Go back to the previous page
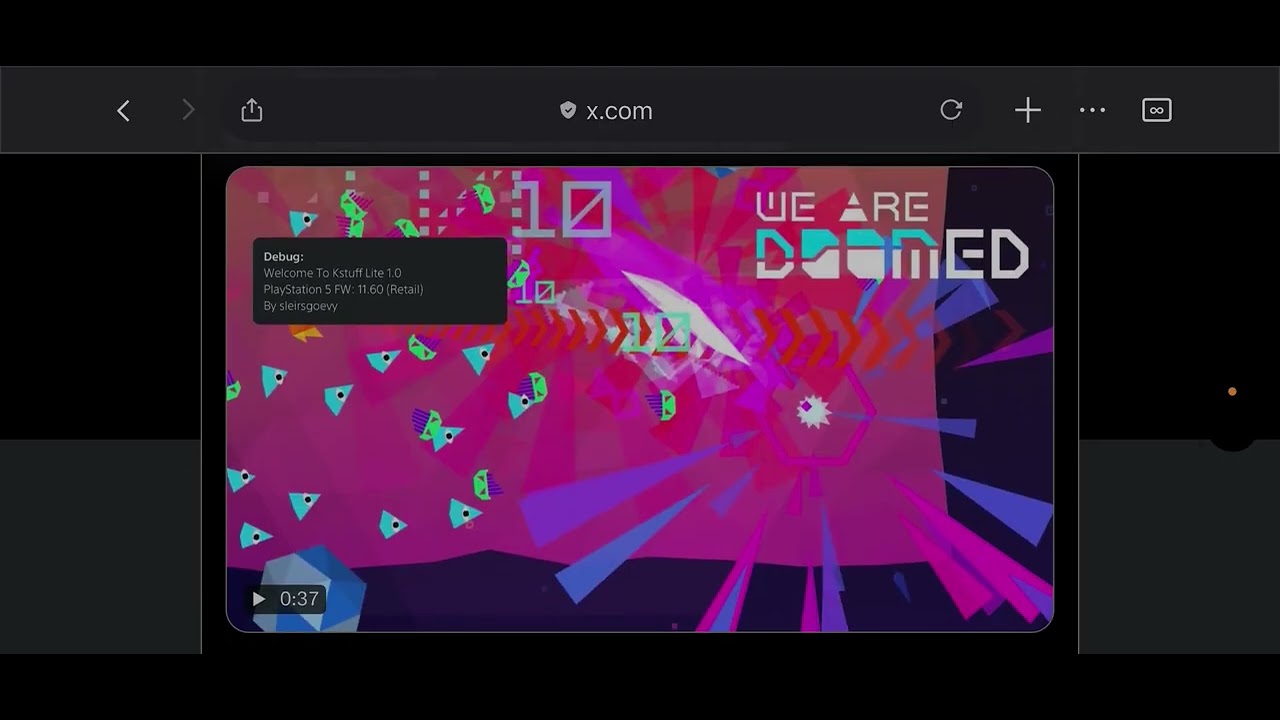The image size is (1280, 720). 124,110
